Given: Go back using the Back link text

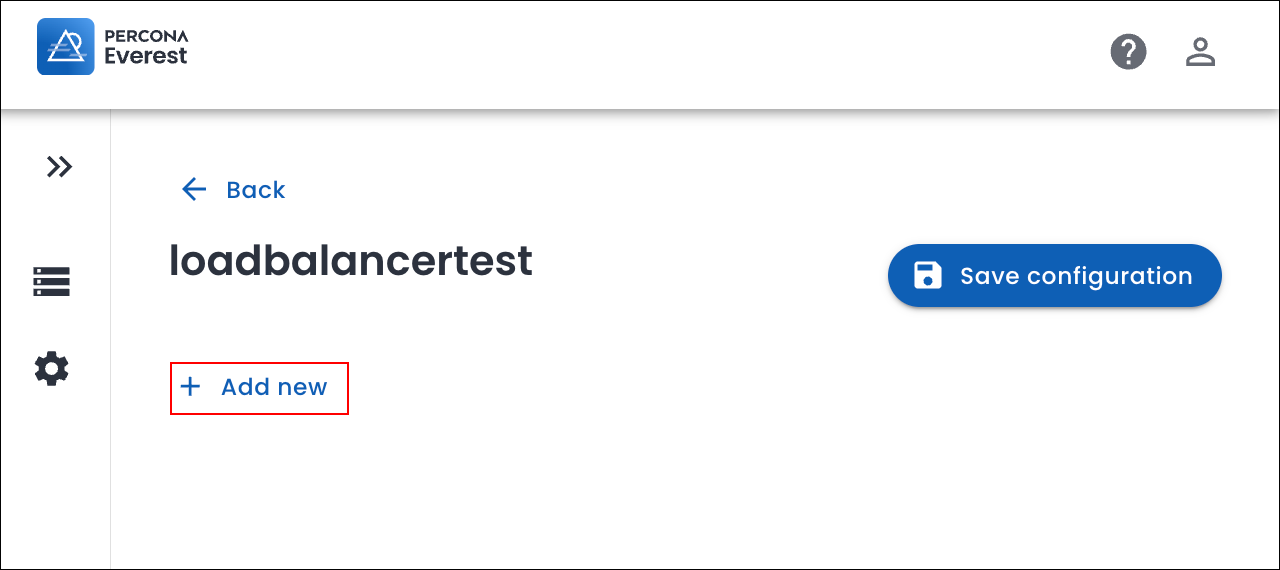Looking at the screenshot, I should (256, 190).
